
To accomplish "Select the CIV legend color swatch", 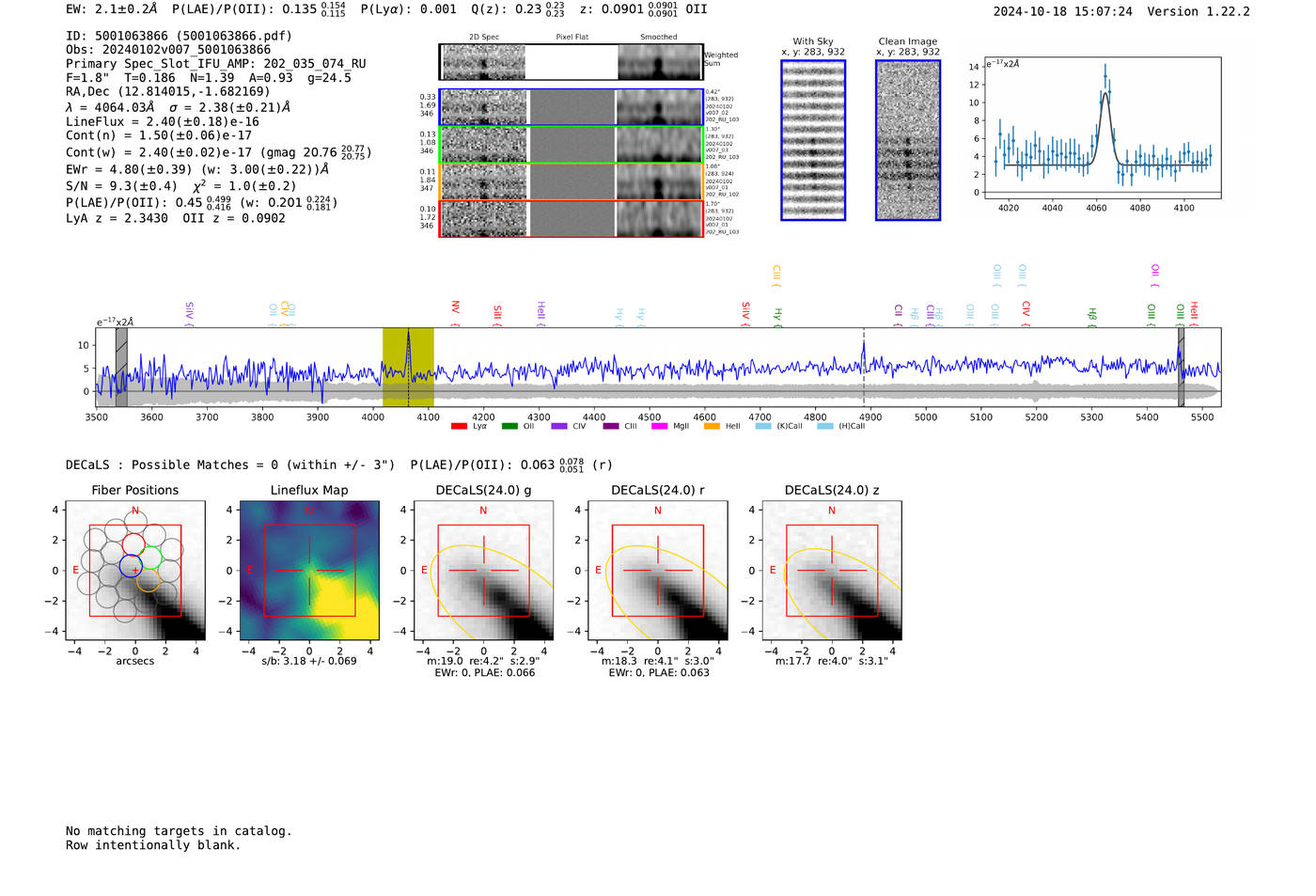I will (559, 427).
